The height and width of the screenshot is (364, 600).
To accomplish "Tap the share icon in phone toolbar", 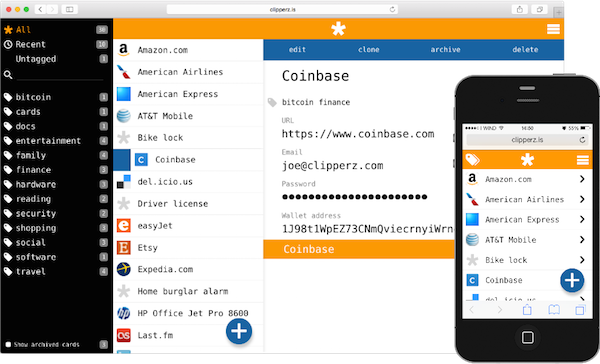I will [x=527, y=309].
